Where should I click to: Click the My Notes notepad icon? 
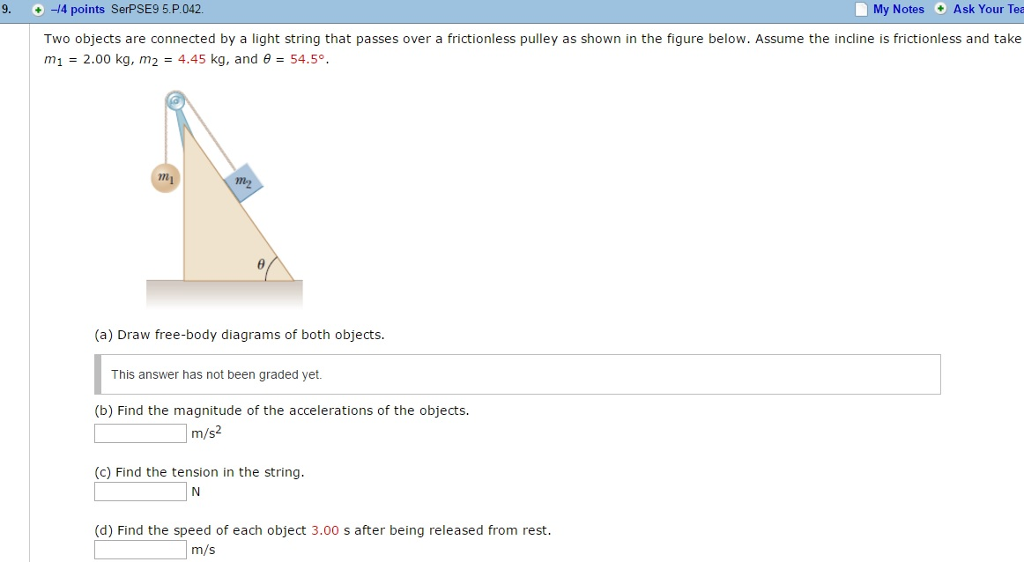coord(861,9)
